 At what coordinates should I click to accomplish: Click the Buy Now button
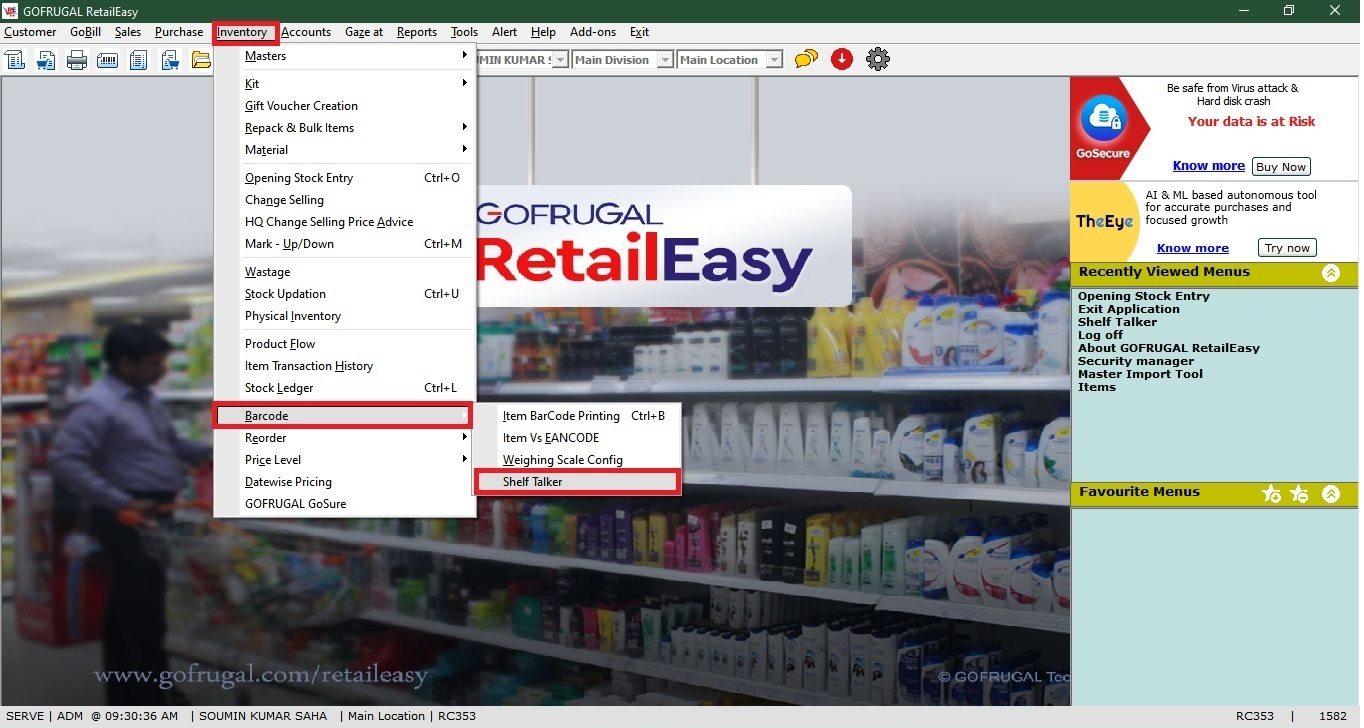click(1281, 167)
